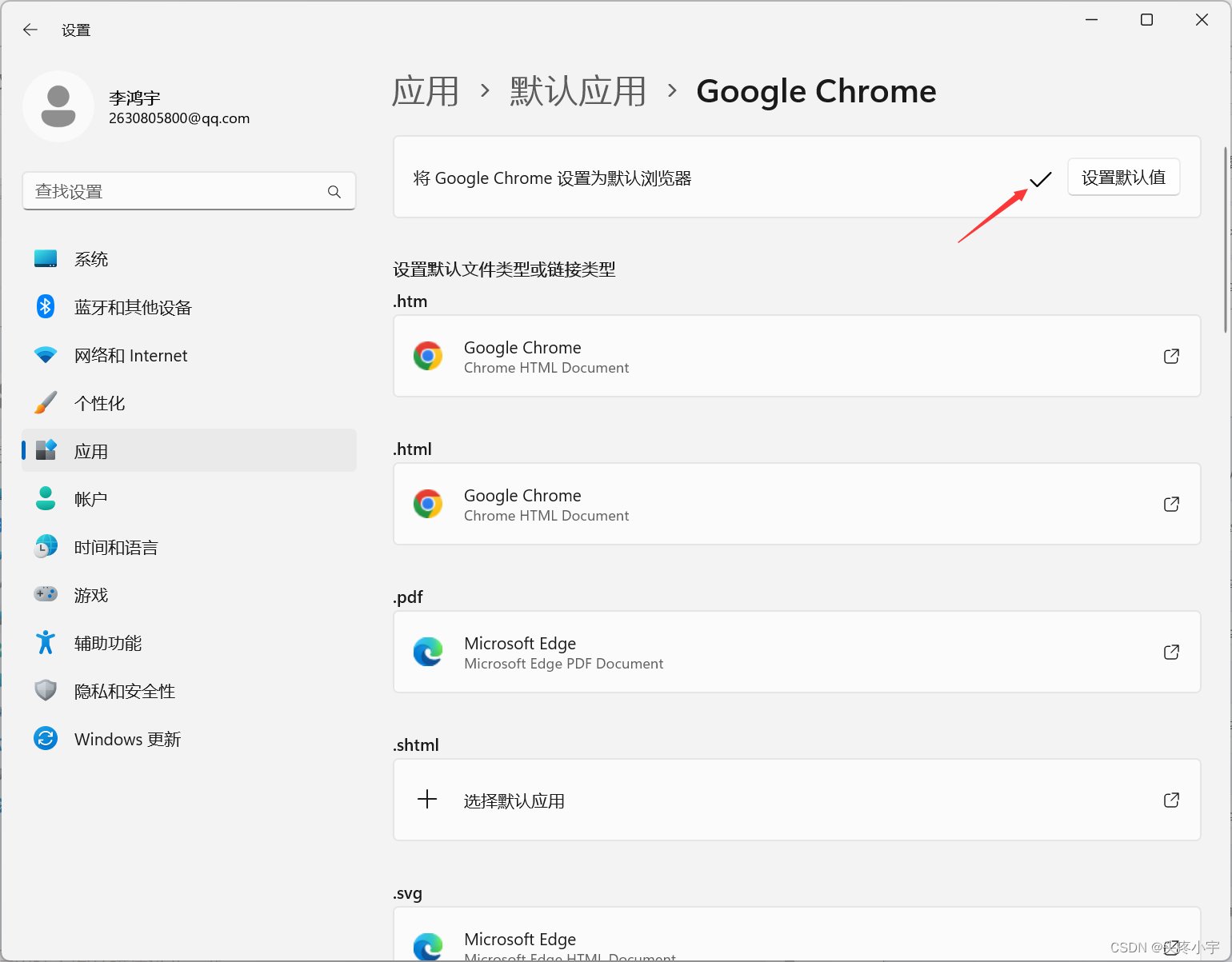
Task: Open 隐私和安全性 settings
Action: tap(189, 691)
